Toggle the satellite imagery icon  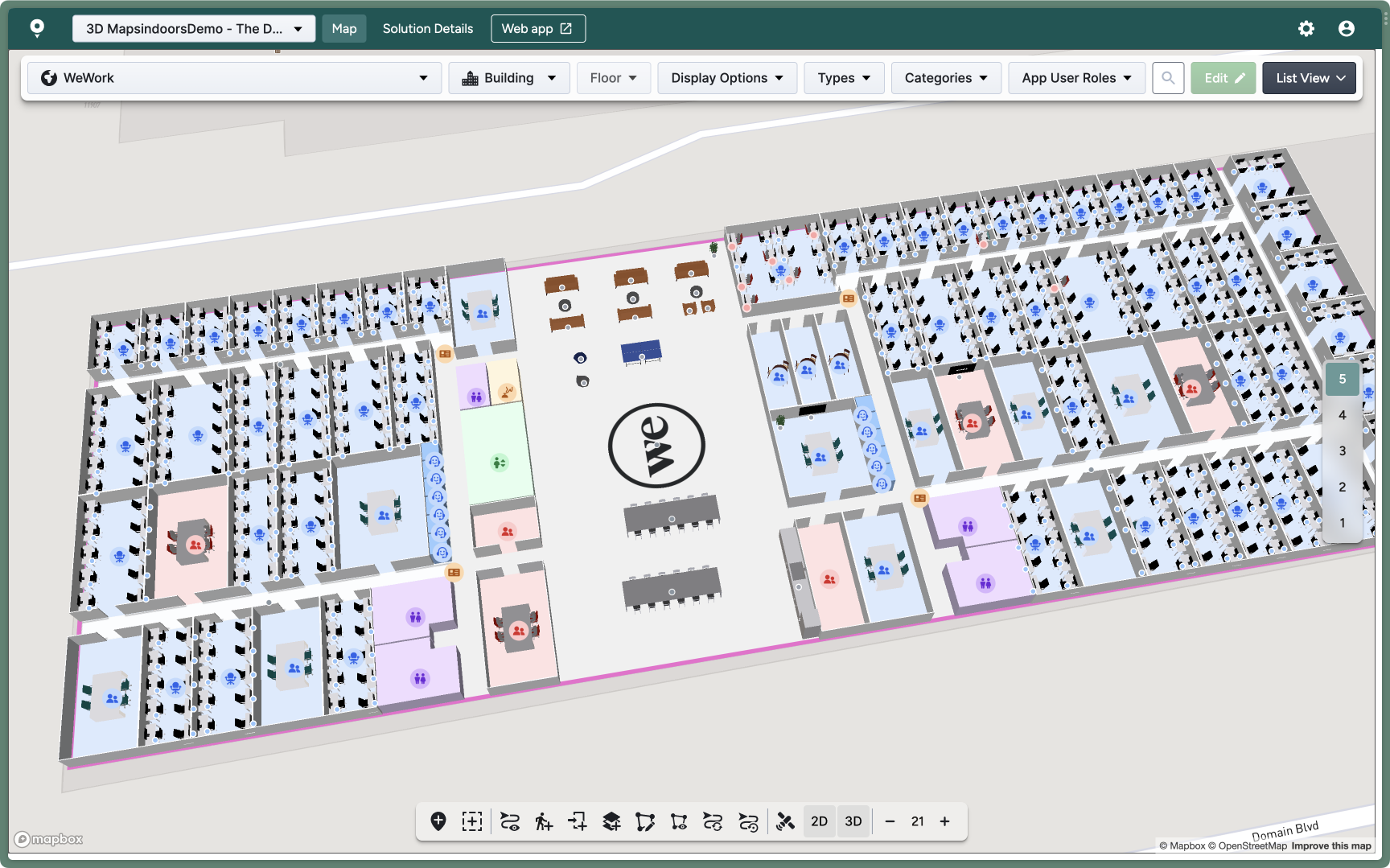[785, 821]
